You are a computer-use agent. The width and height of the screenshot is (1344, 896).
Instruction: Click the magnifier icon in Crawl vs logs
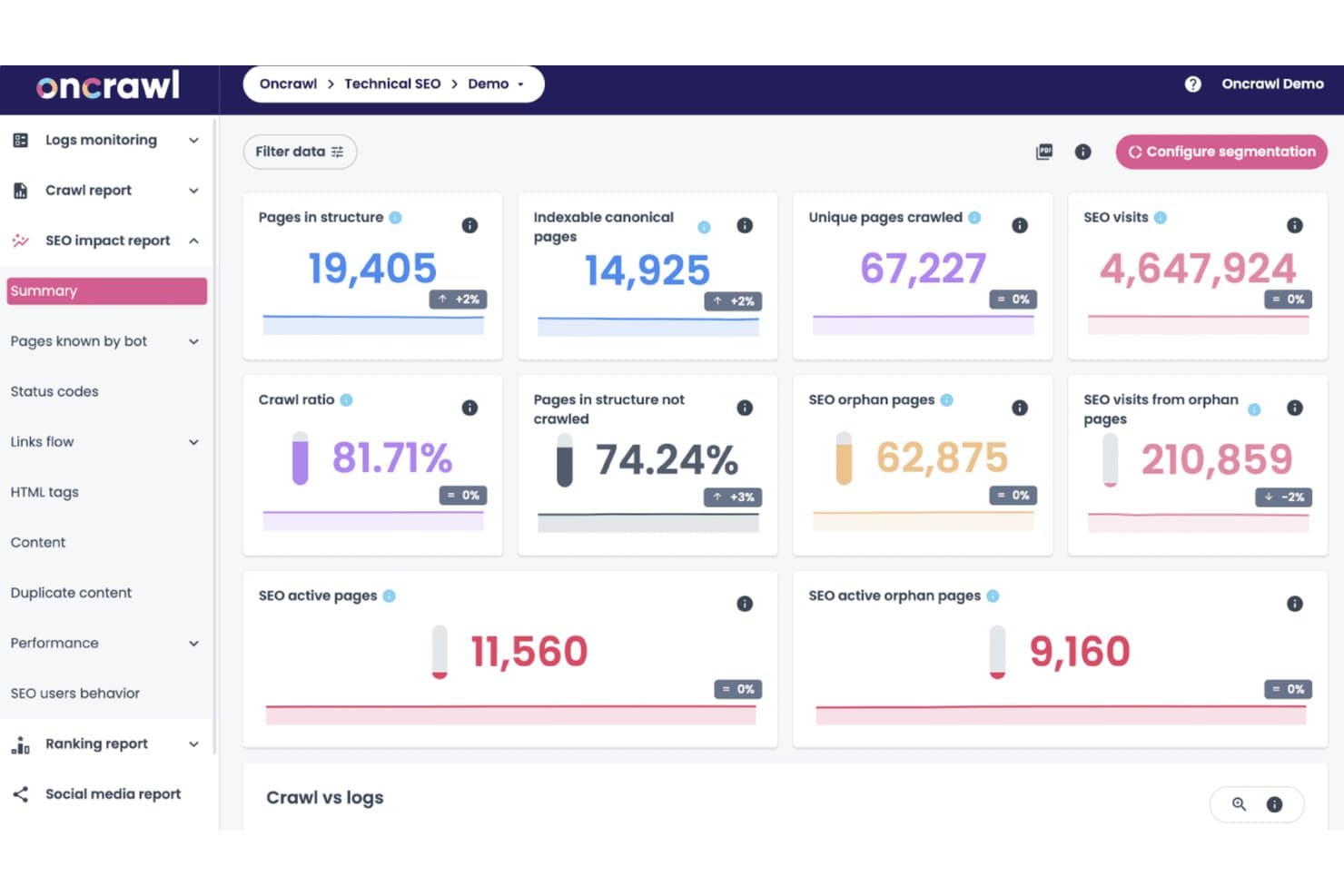click(1239, 804)
